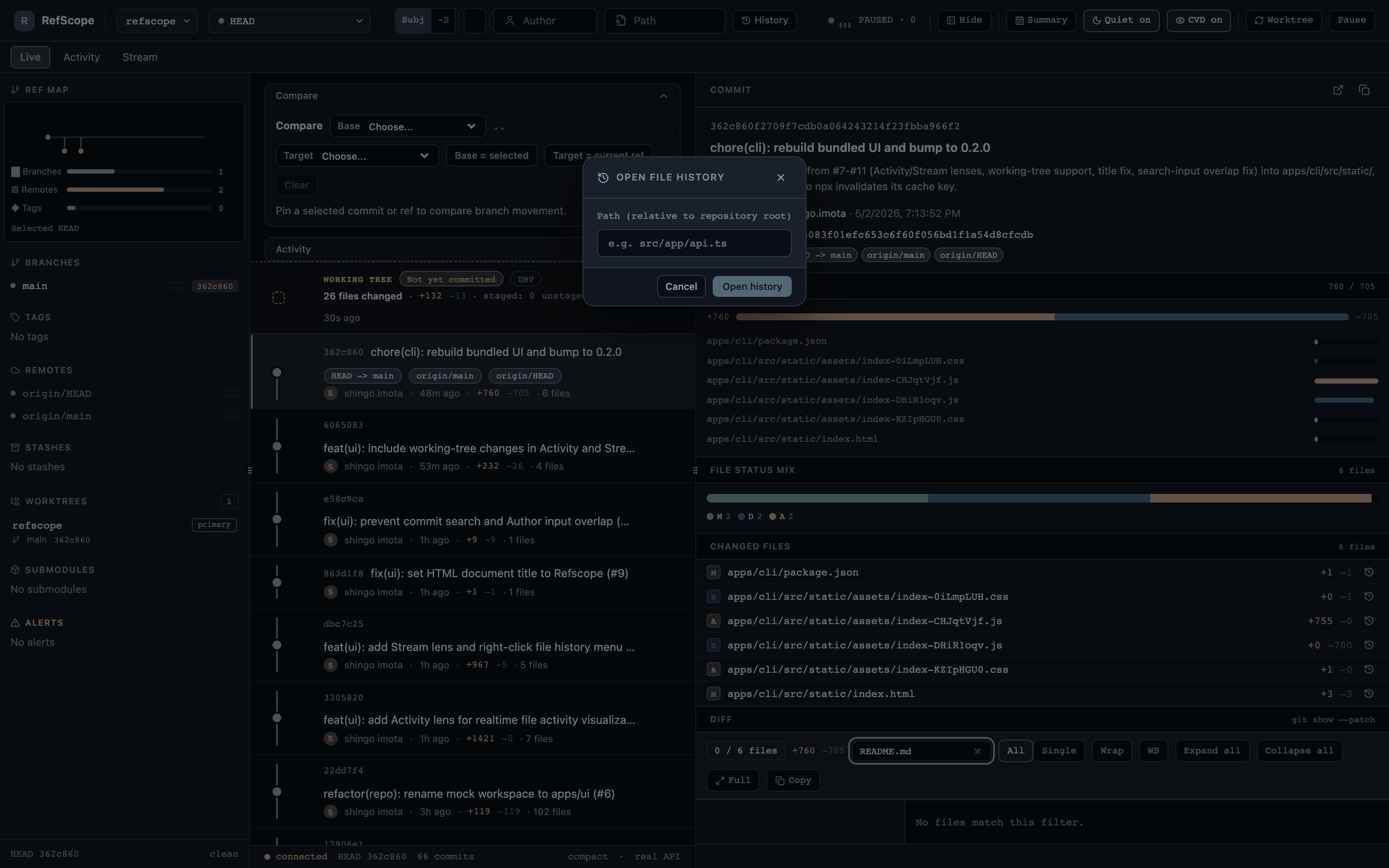Open file history for index-KZIpHGU0.css row
The height and width of the screenshot is (868, 1389).
click(x=1368, y=669)
